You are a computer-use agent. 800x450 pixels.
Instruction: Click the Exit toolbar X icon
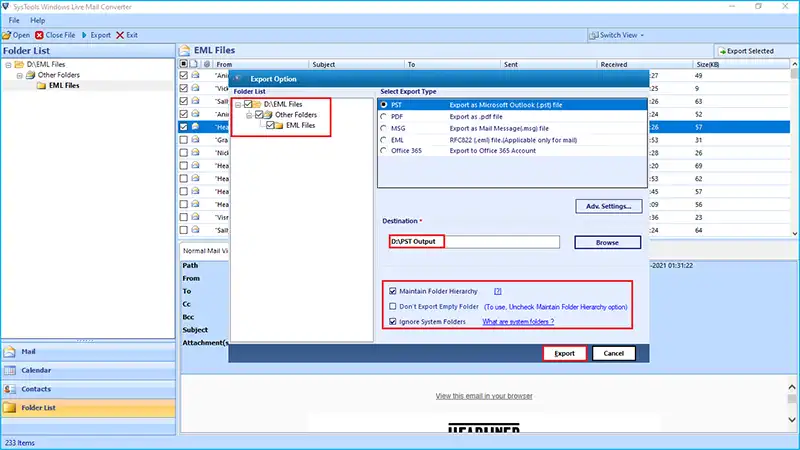120,35
